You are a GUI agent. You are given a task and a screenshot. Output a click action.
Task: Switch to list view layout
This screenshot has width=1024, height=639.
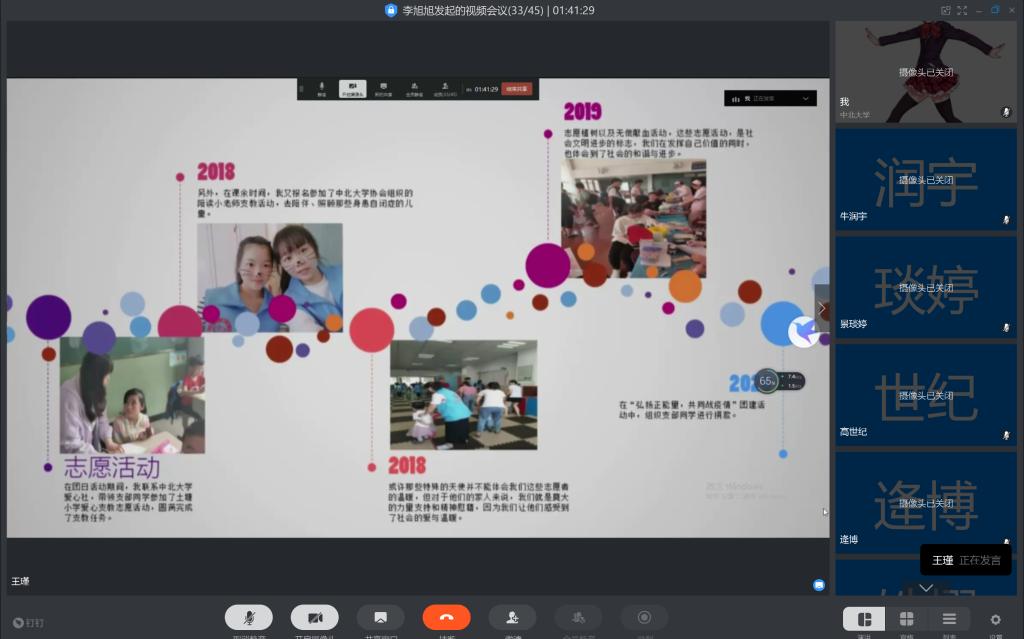pos(949,619)
